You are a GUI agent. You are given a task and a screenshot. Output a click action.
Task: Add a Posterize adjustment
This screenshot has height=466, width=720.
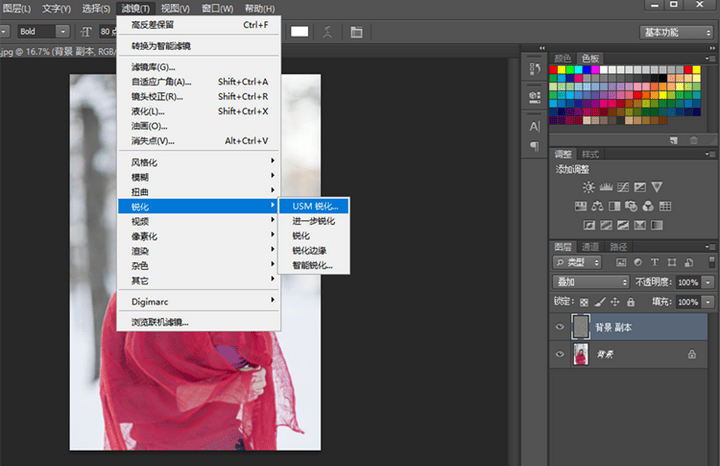click(x=606, y=225)
